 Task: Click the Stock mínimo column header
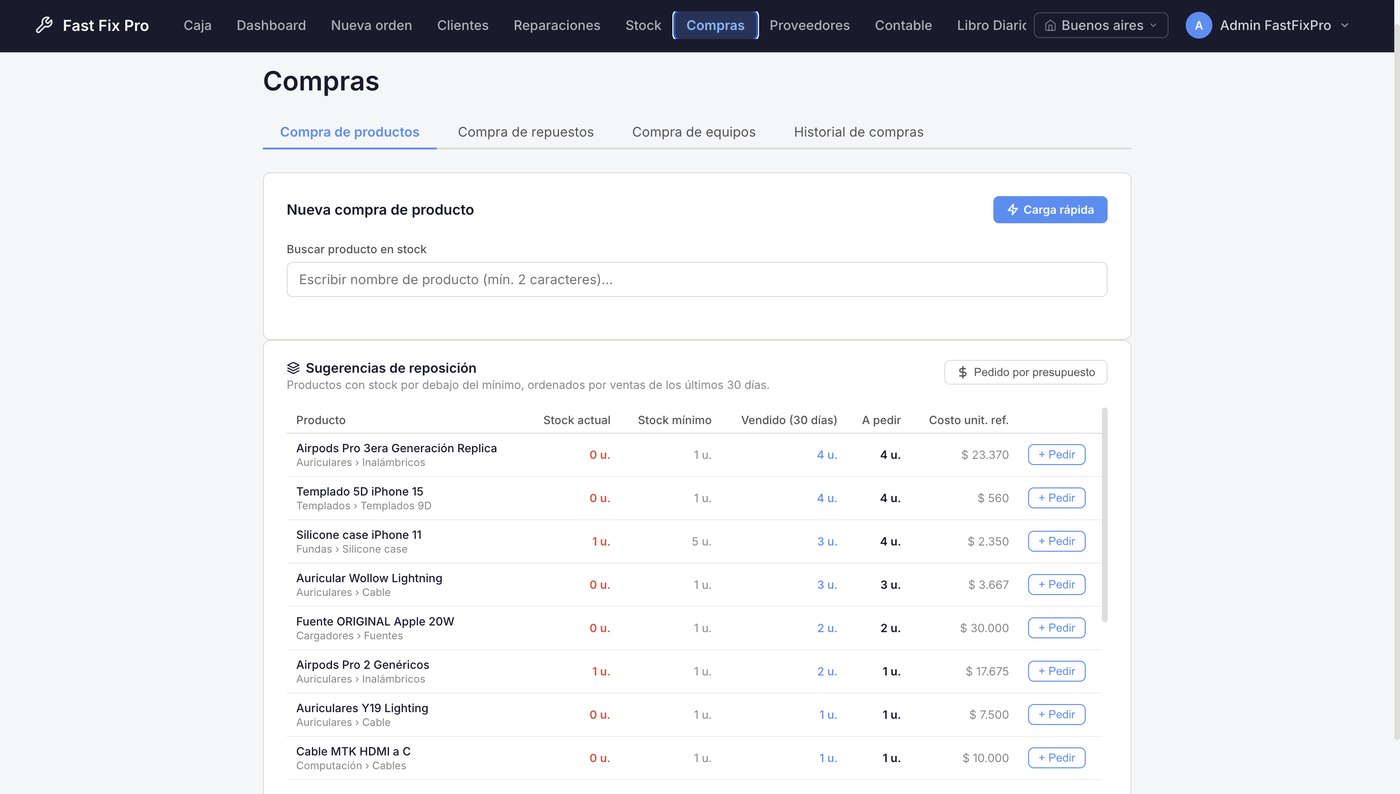pyautogui.click(x=675, y=420)
